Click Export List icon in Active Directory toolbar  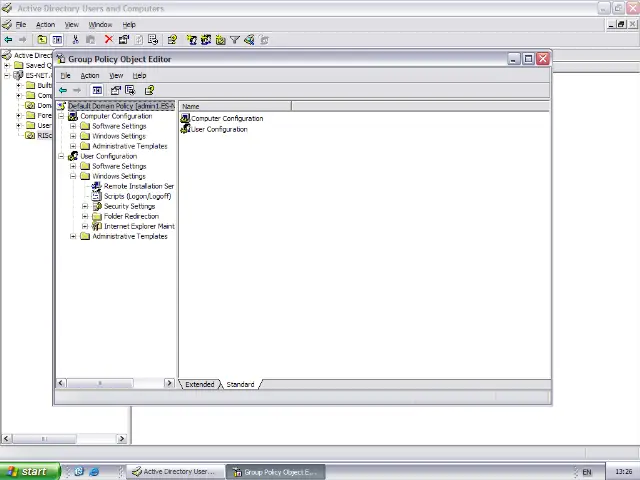tap(153, 40)
